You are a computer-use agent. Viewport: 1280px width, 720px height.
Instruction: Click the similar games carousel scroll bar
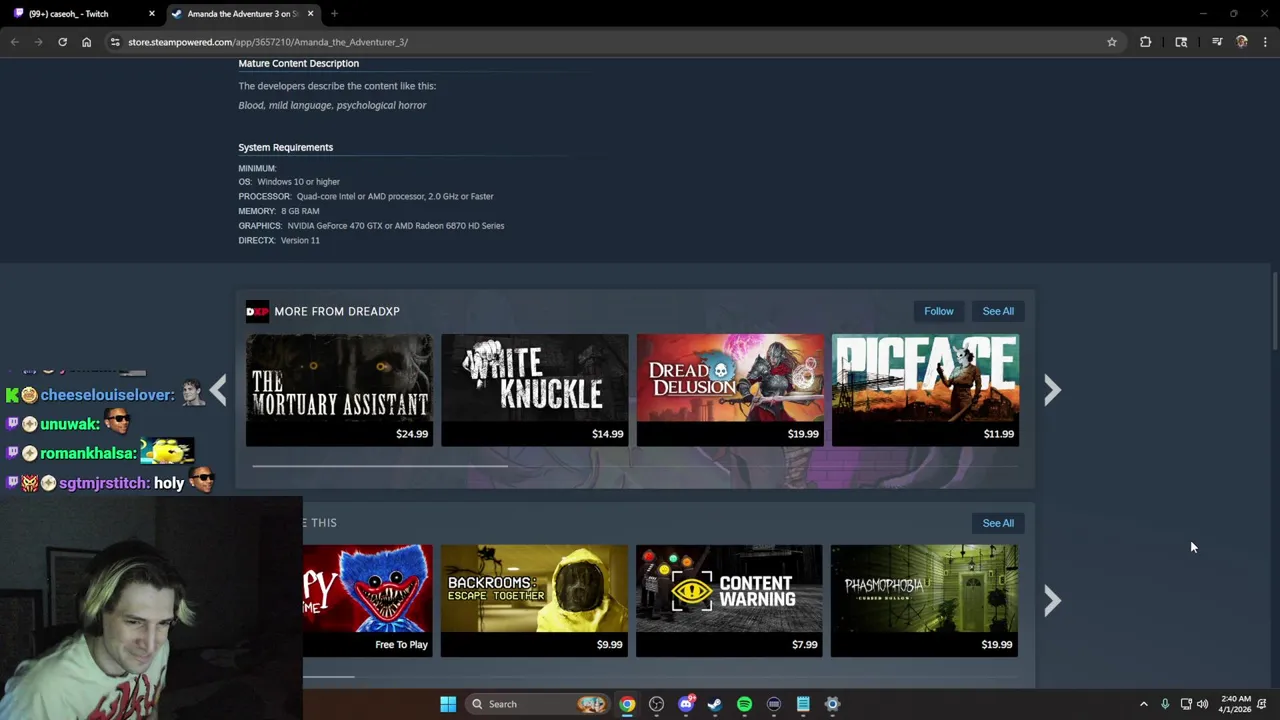[x=328, y=677]
